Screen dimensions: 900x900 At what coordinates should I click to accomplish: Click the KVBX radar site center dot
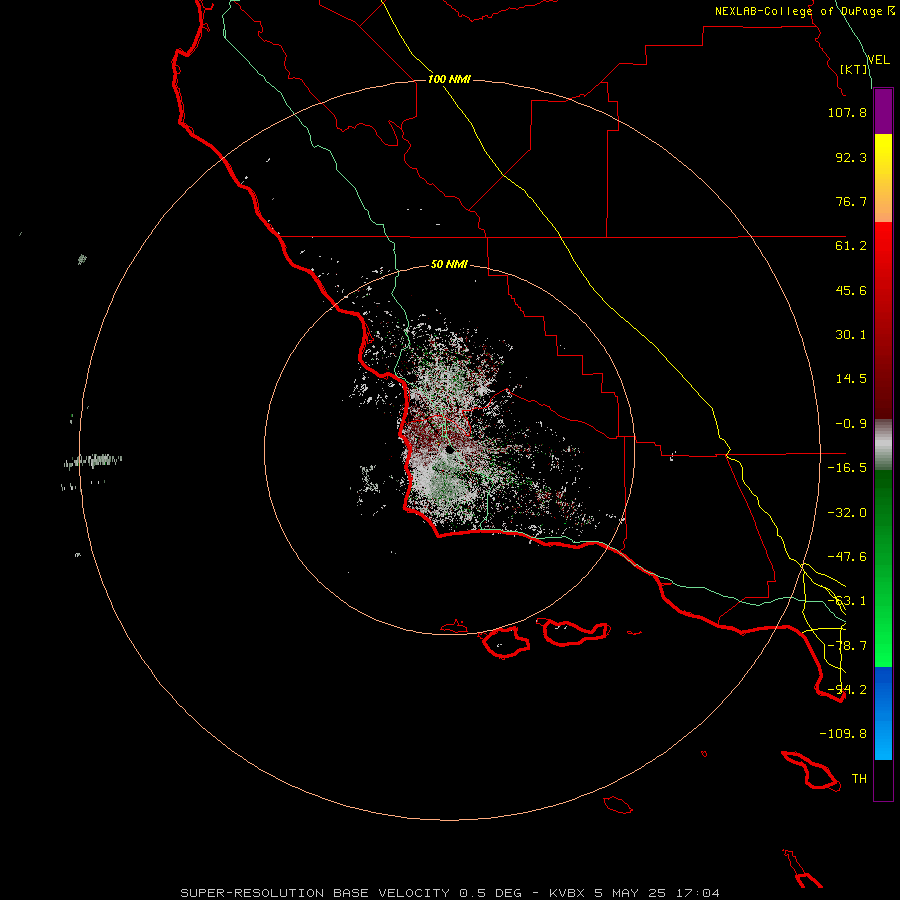[x=450, y=450]
